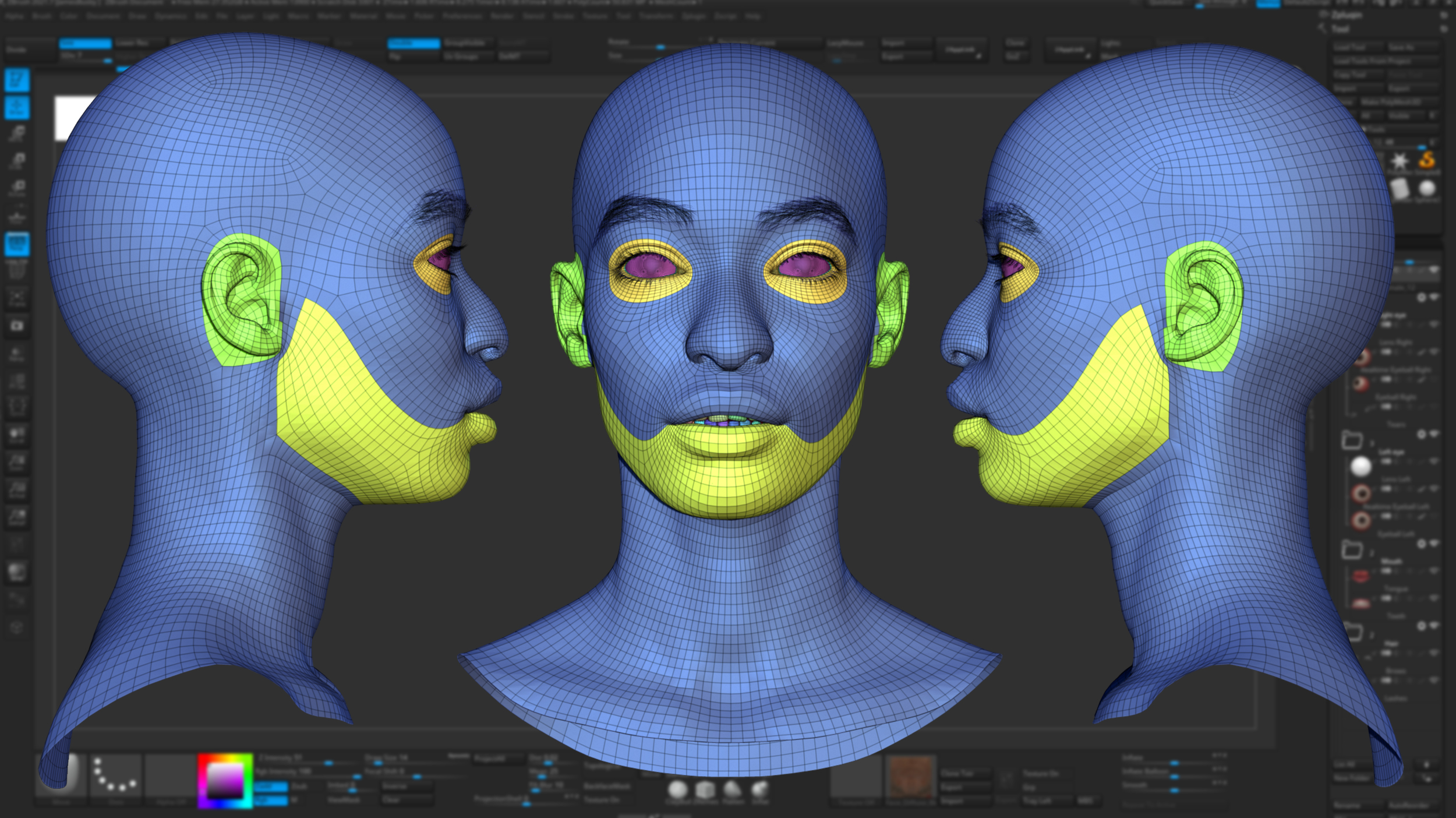Open the Preferences menu

point(462,16)
